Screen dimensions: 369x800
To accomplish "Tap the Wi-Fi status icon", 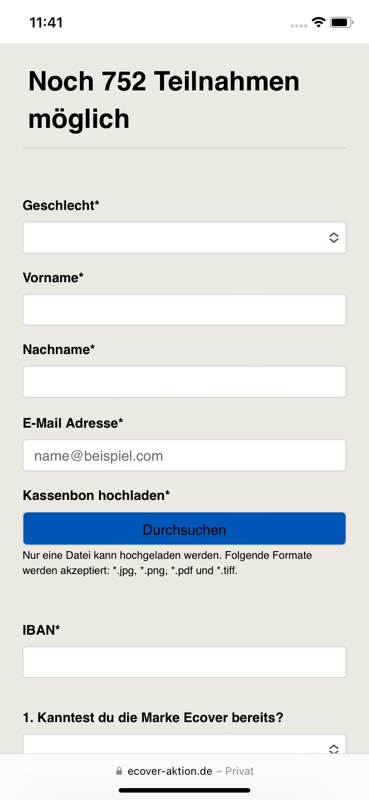I will pyautogui.click(x=319, y=22).
